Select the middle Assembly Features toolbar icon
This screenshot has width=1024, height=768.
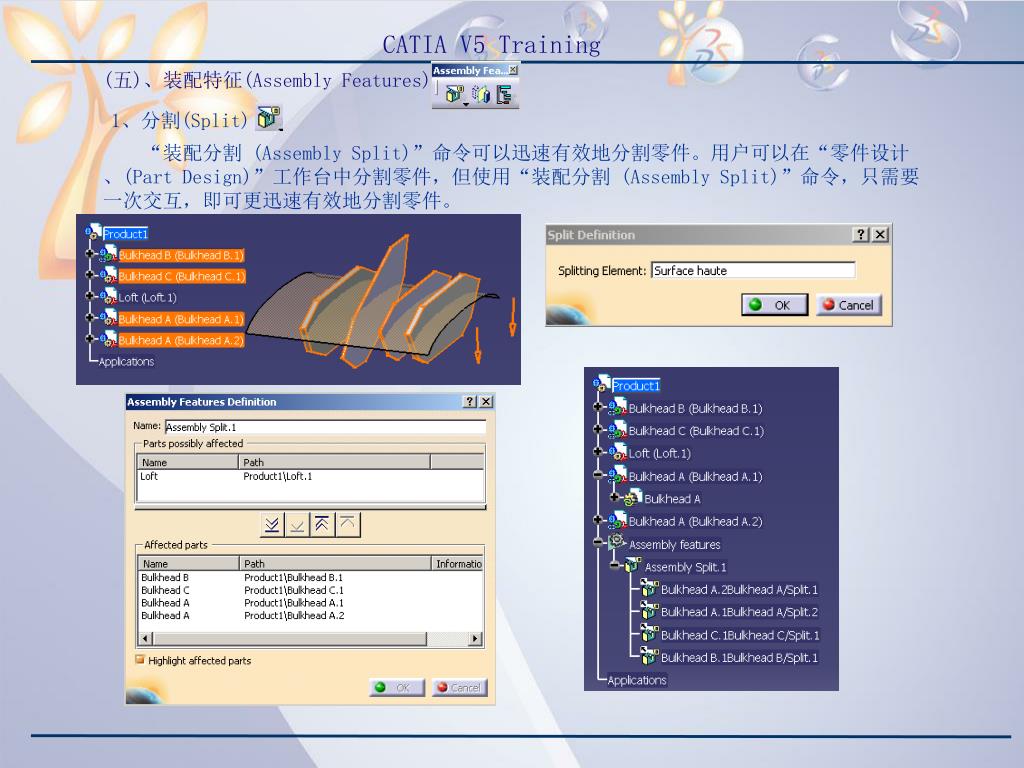(481, 95)
